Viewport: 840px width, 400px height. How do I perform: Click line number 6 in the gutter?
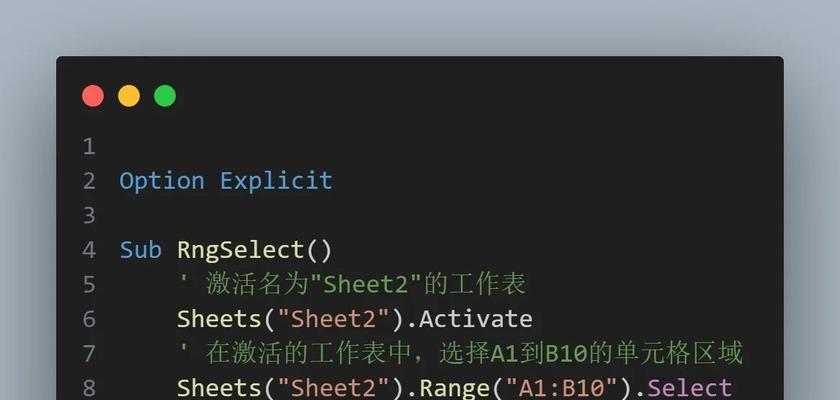(89, 319)
